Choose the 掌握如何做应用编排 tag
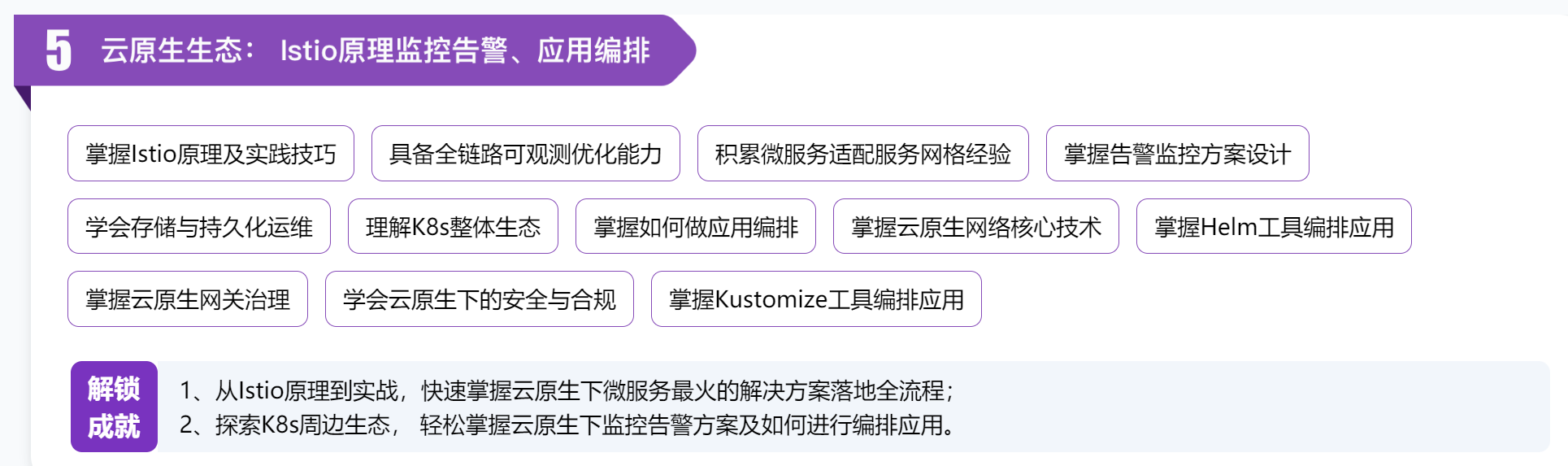This screenshot has width=1568, height=466. coord(696,227)
